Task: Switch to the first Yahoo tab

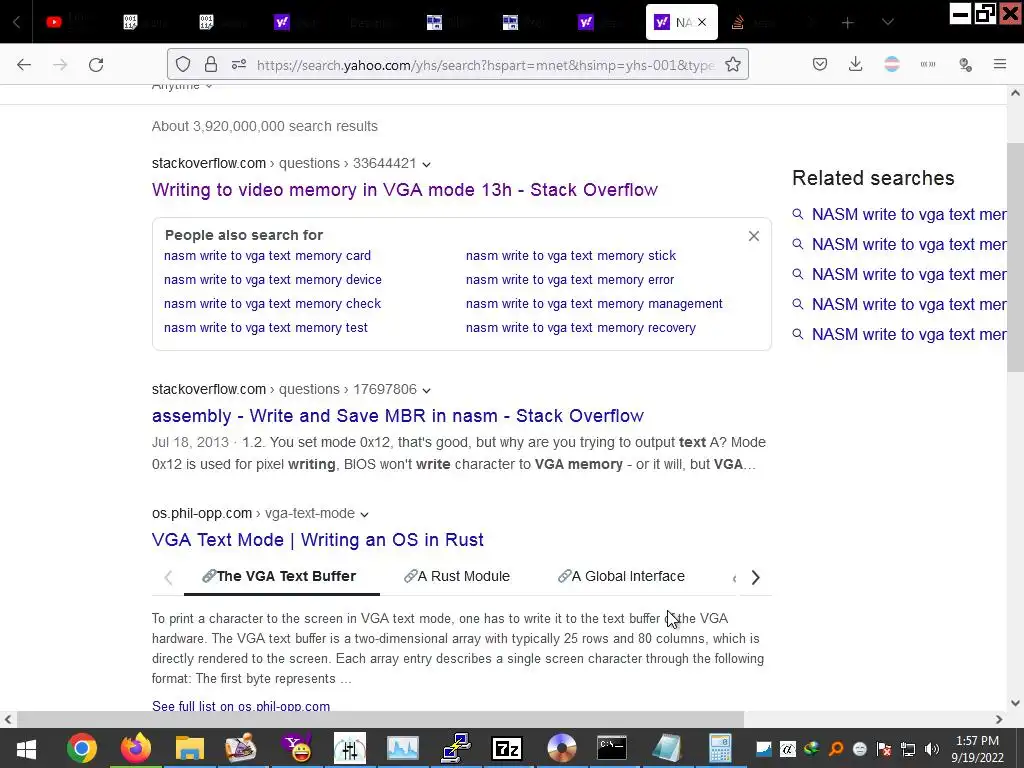Action: point(281,22)
